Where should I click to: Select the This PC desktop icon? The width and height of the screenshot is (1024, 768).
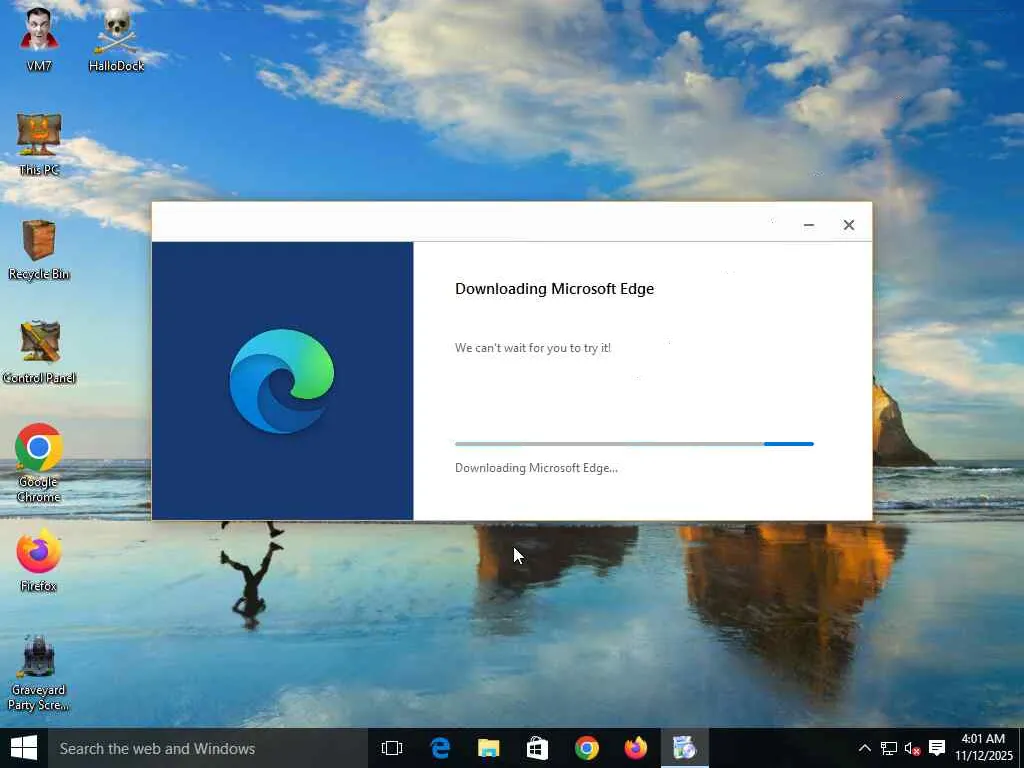point(39,145)
